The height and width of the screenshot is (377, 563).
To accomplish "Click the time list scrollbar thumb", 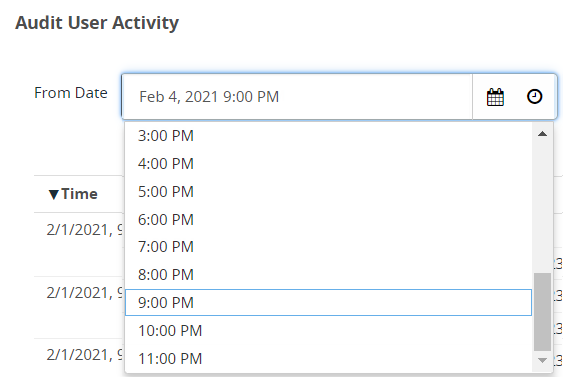I will coord(542,312).
